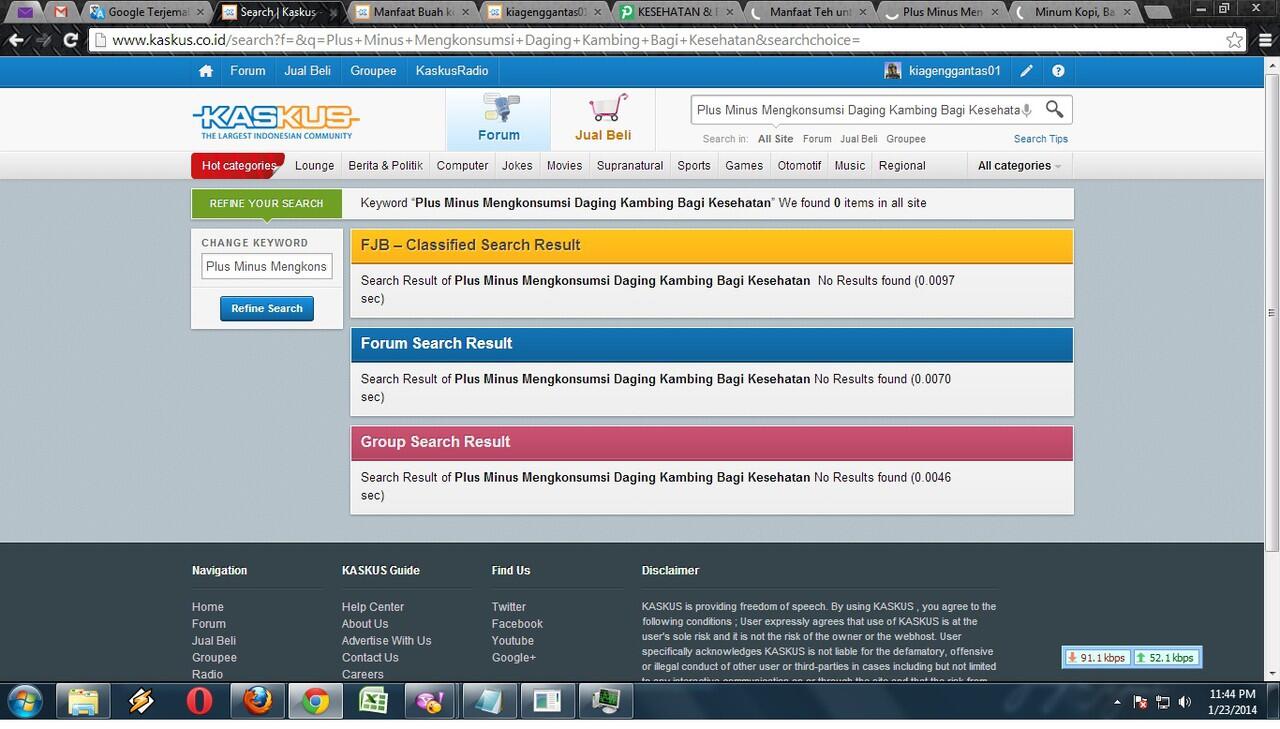Click the Refine Search button

point(267,308)
